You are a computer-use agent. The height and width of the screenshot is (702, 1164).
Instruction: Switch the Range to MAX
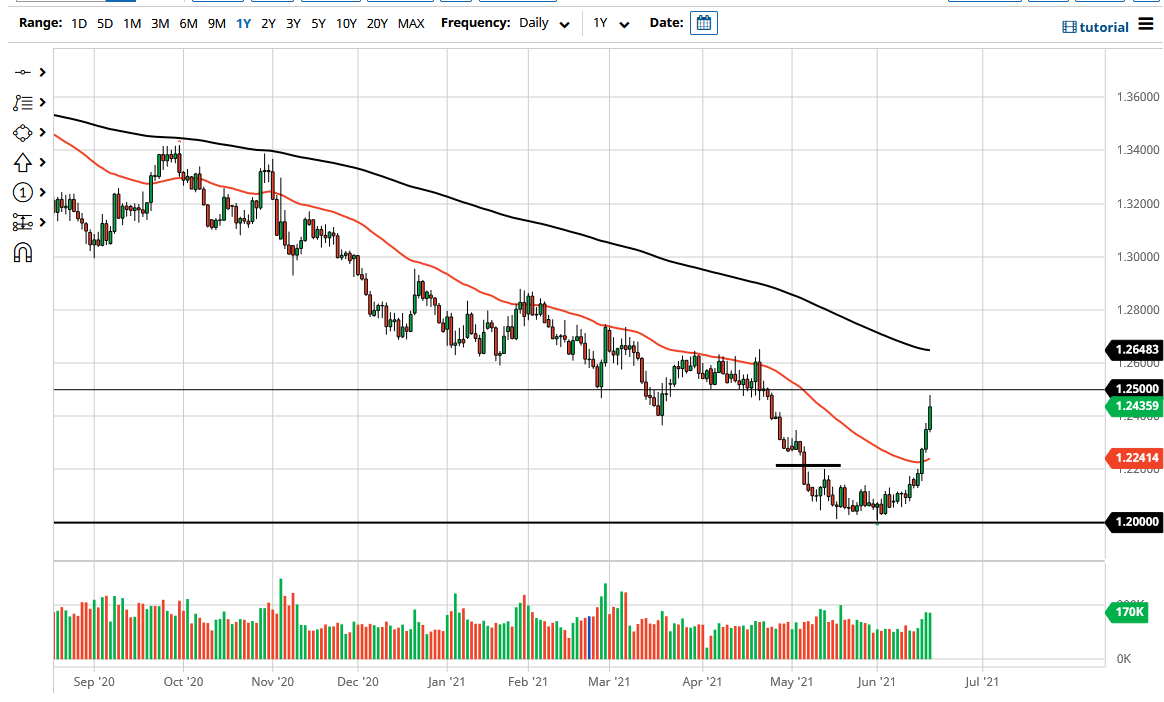point(411,22)
